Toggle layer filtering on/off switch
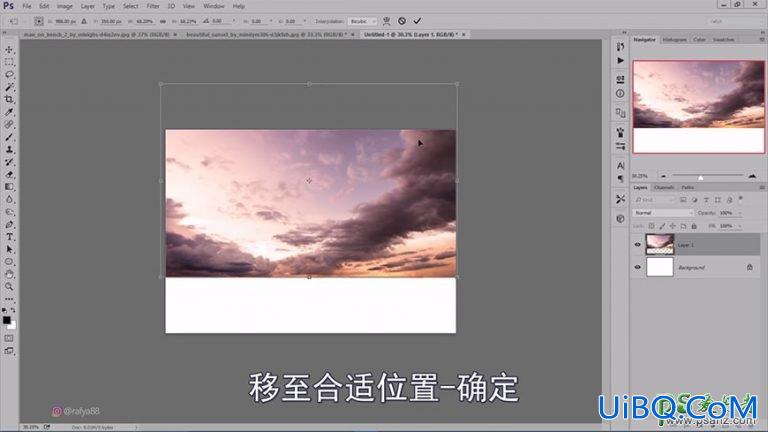The image size is (768, 432). coord(741,199)
